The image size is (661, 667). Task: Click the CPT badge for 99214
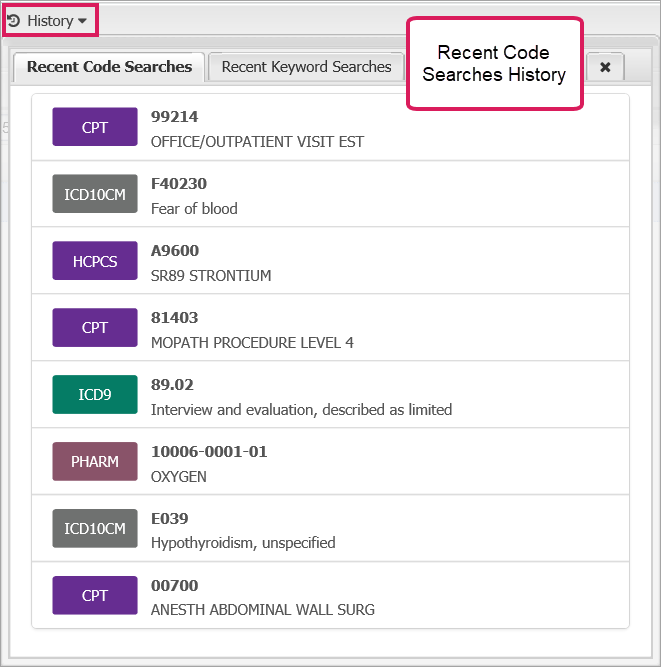pyautogui.click(x=95, y=127)
